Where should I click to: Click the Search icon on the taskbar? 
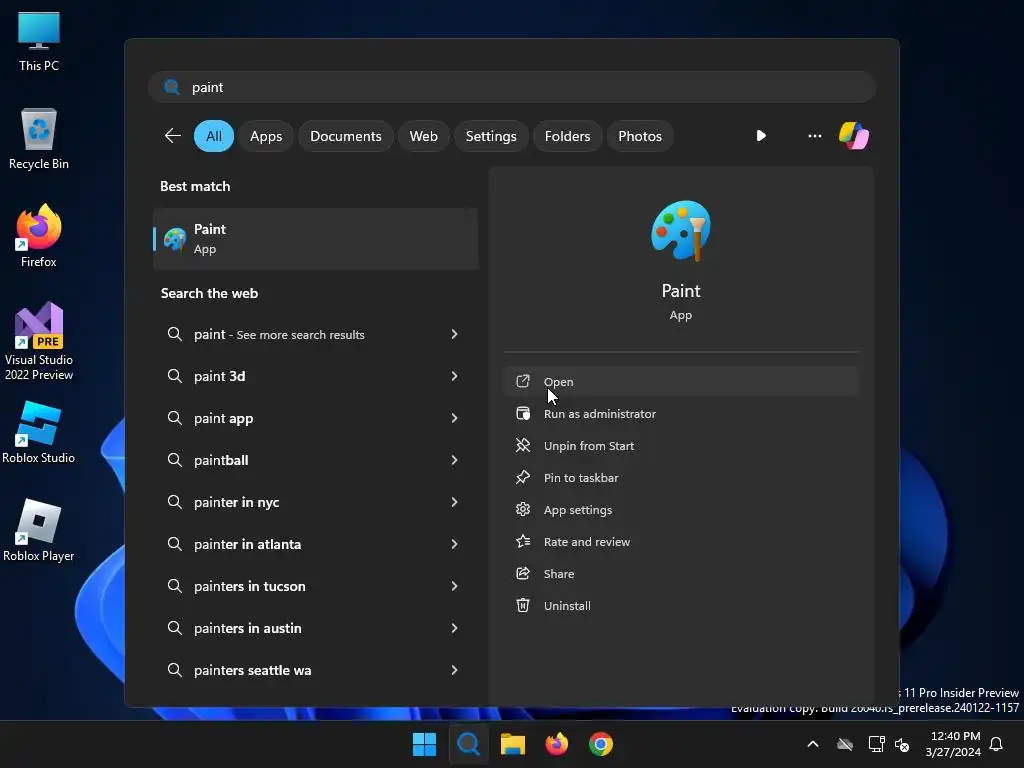[x=468, y=744]
